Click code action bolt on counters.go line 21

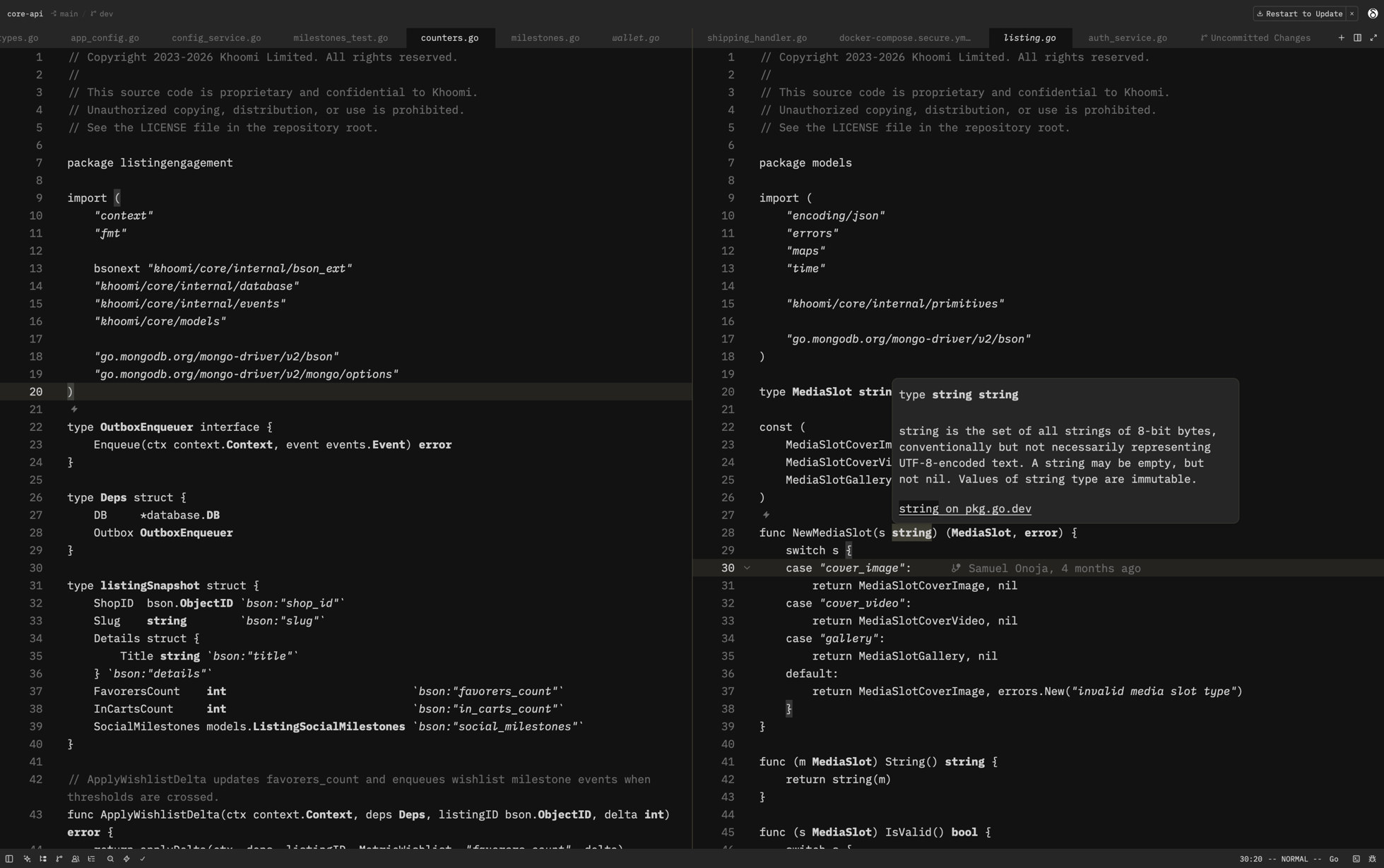tap(74, 409)
